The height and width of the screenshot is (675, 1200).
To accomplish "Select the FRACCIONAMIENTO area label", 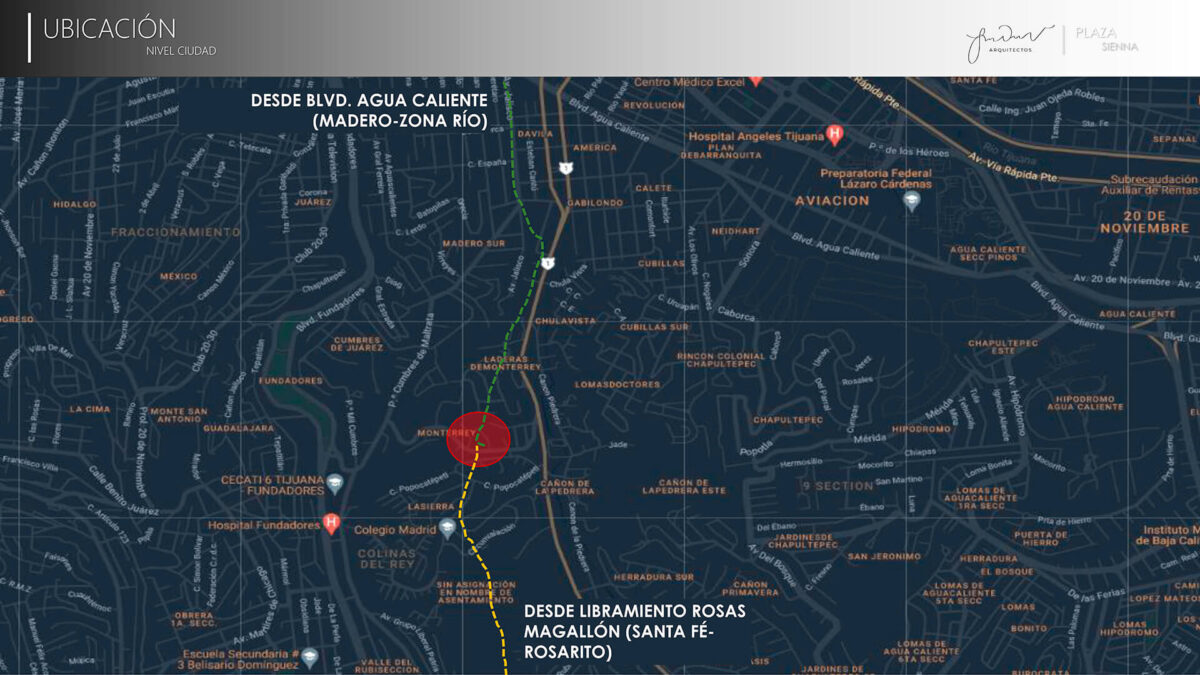I will (x=176, y=232).
